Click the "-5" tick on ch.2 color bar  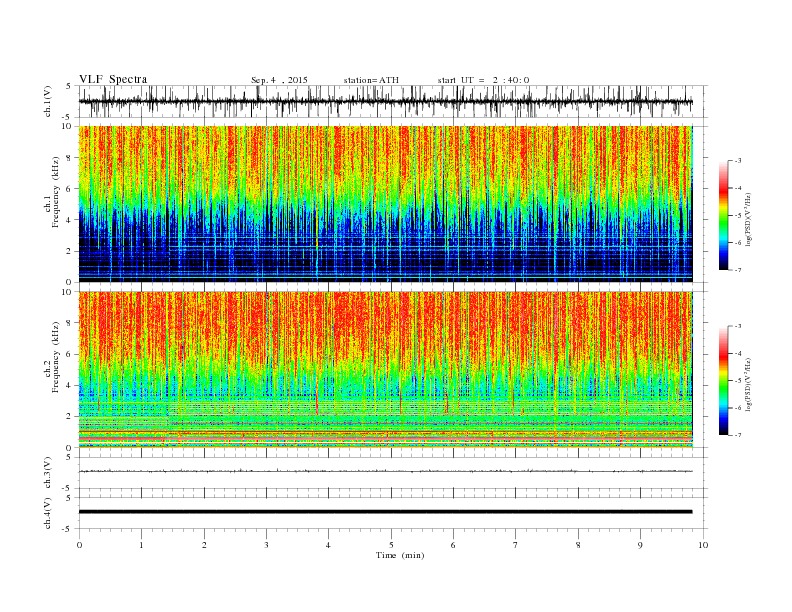[738, 381]
